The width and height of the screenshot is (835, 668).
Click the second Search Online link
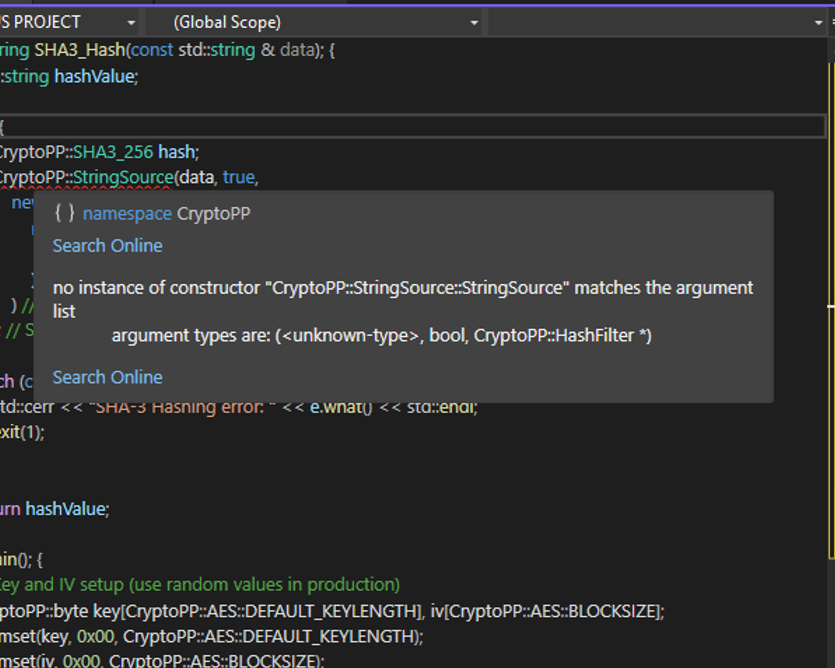[x=107, y=377]
